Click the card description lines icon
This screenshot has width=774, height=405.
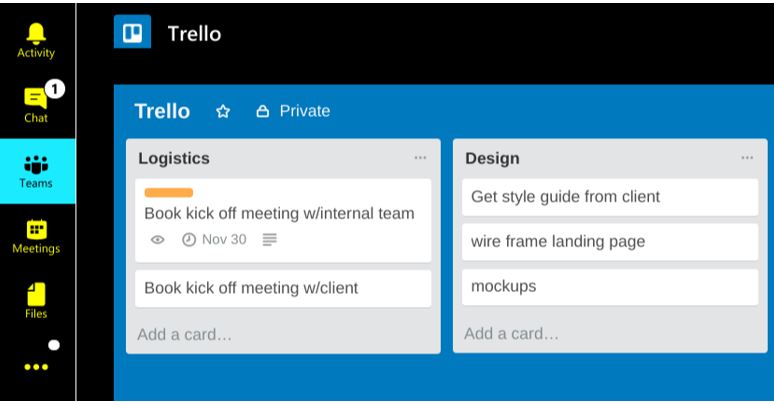click(x=269, y=240)
